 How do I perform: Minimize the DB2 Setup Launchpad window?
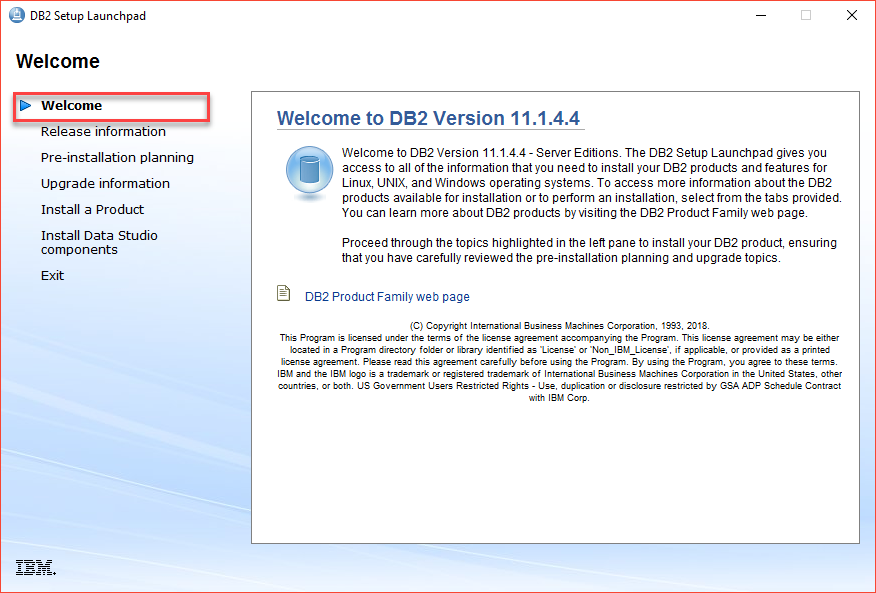[x=761, y=15]
